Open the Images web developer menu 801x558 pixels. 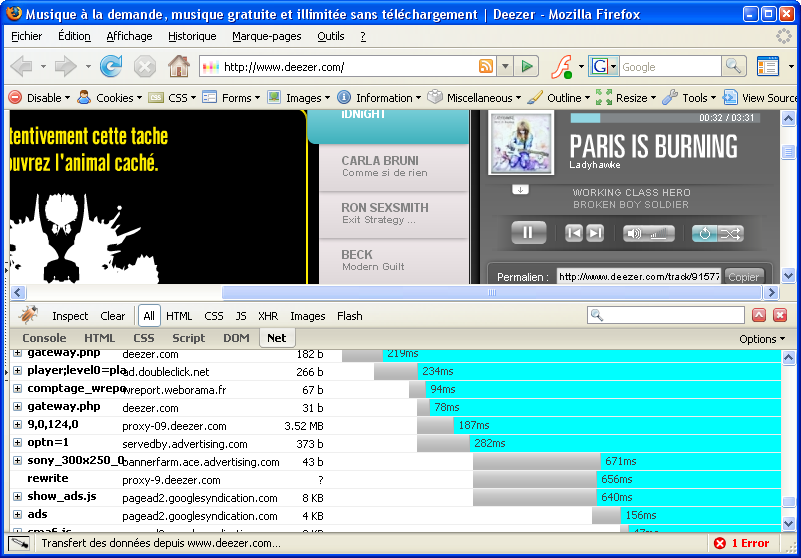[x=299, y=98]
